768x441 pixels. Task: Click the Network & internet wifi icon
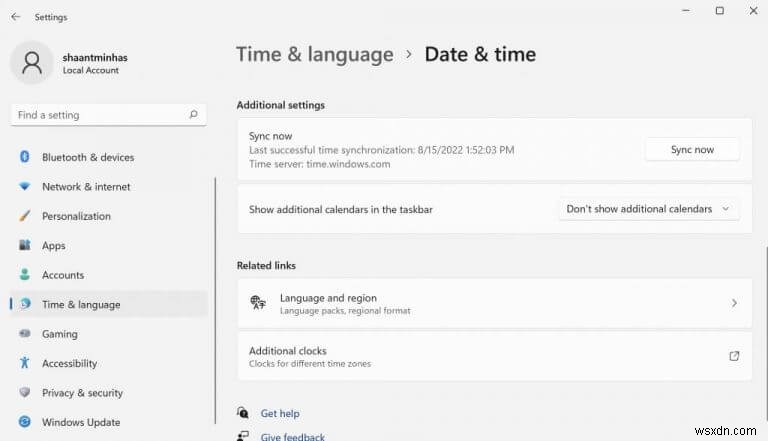pyautogui.click(x=25, y=187)
